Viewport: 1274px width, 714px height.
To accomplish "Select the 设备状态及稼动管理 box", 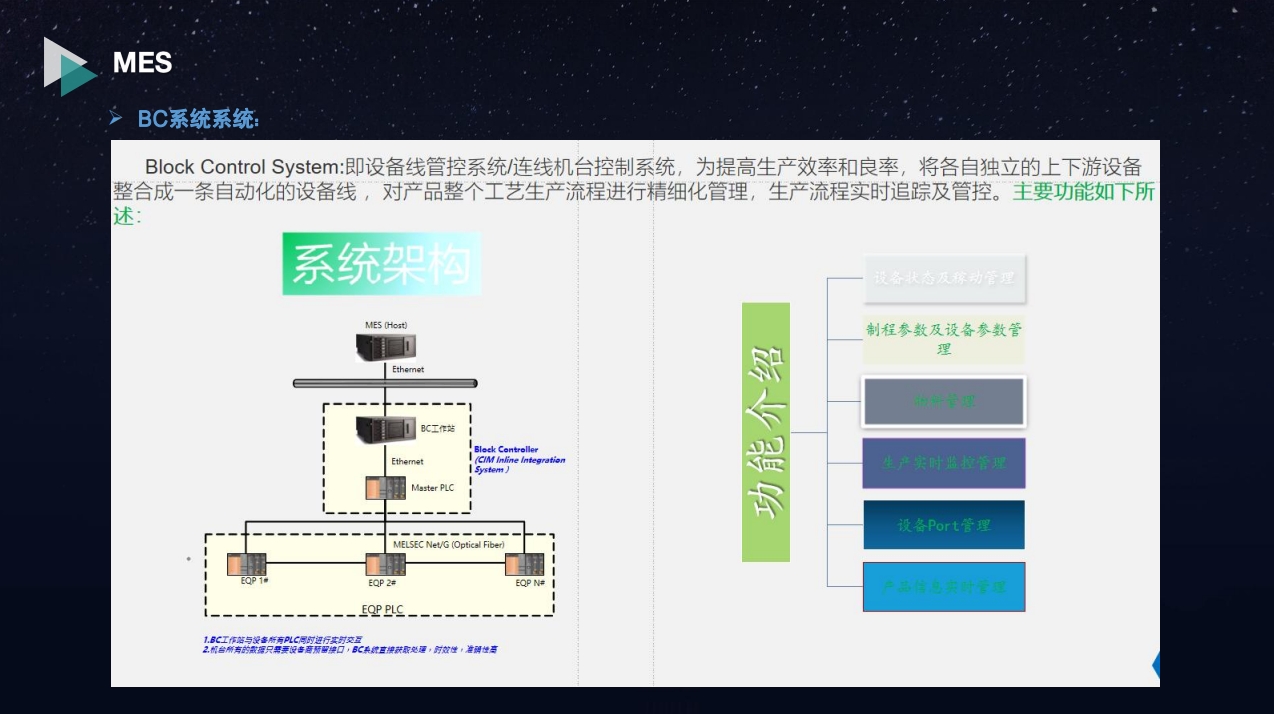I will [944, 279].
